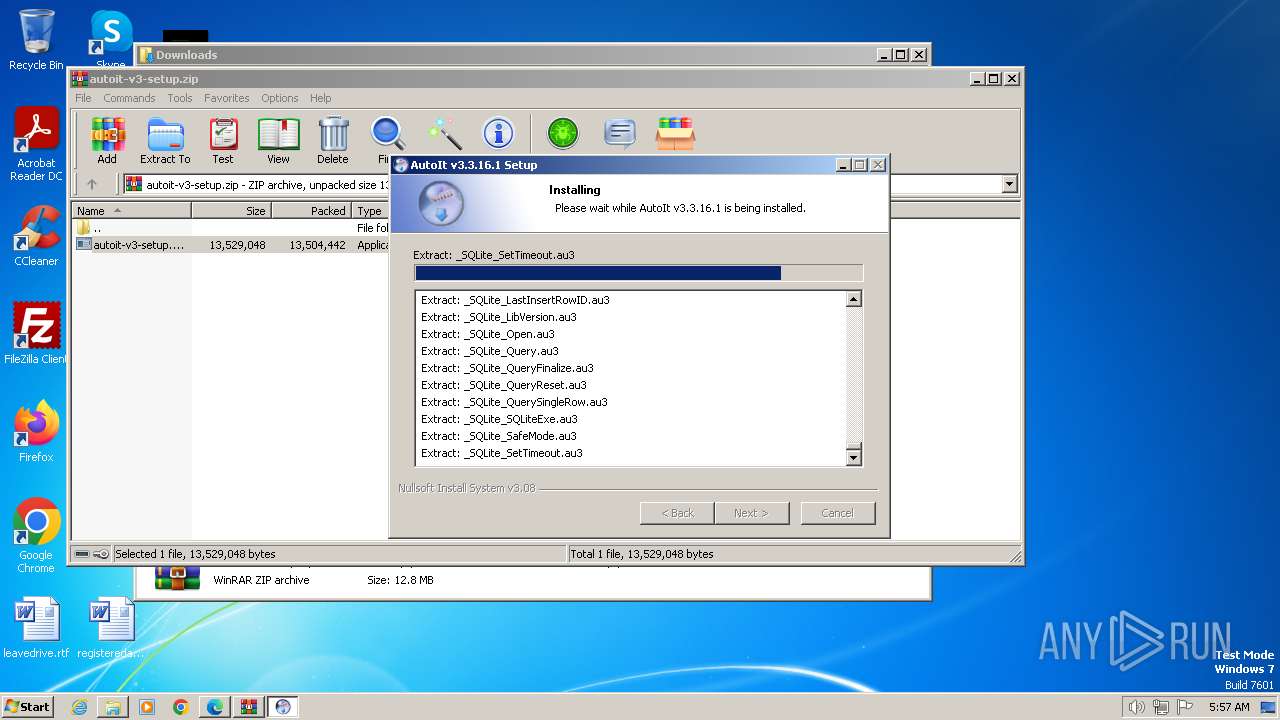Select the registereda... Word document icon

coord(110,628)
